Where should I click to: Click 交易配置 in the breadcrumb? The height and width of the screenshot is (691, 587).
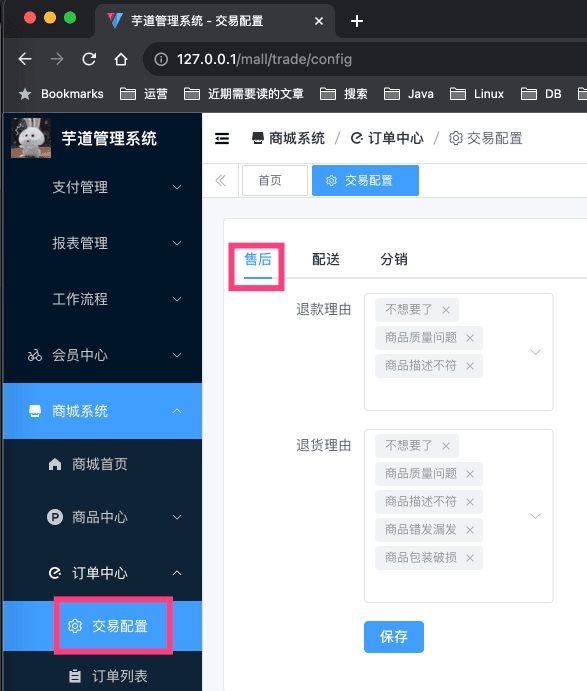click(486, 138)
